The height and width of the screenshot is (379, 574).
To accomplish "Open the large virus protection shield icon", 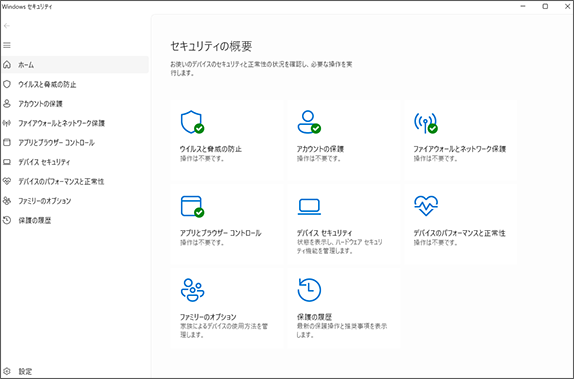I will click(192, 122).
